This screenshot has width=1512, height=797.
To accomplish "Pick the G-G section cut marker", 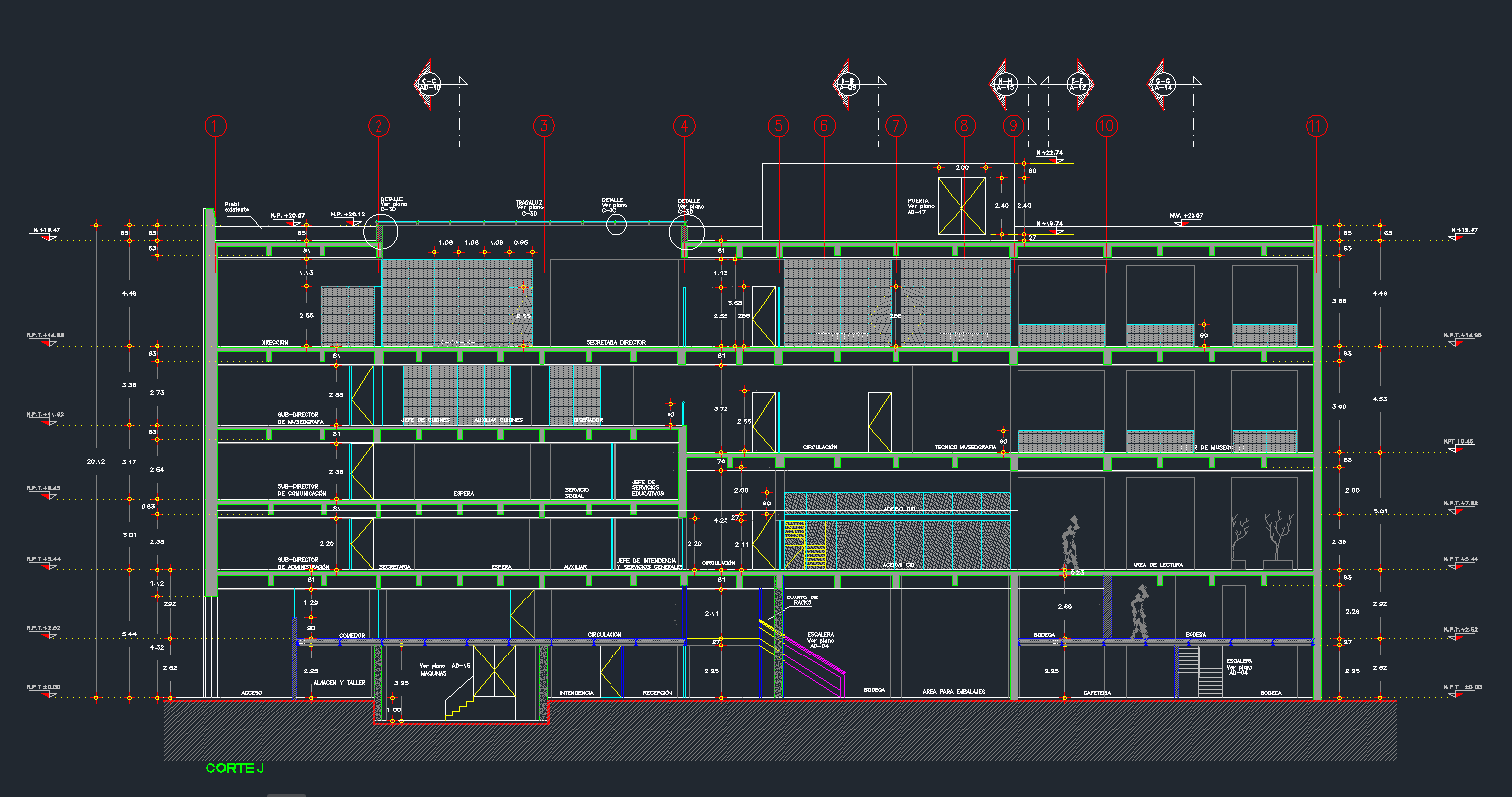I will (1164, 84).
